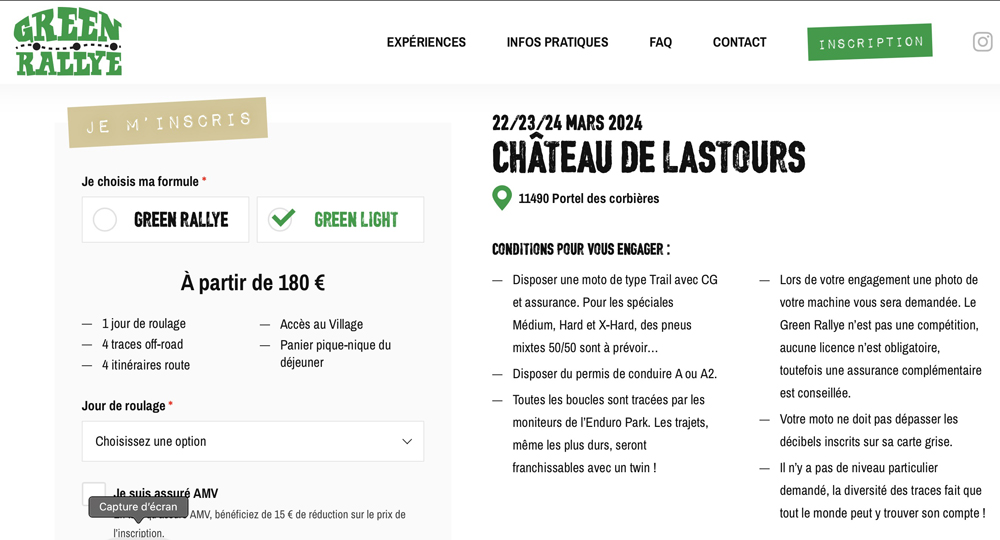Click the Green Rallye logo
The width and height of the screenshot is (1000, 540).
68,43
